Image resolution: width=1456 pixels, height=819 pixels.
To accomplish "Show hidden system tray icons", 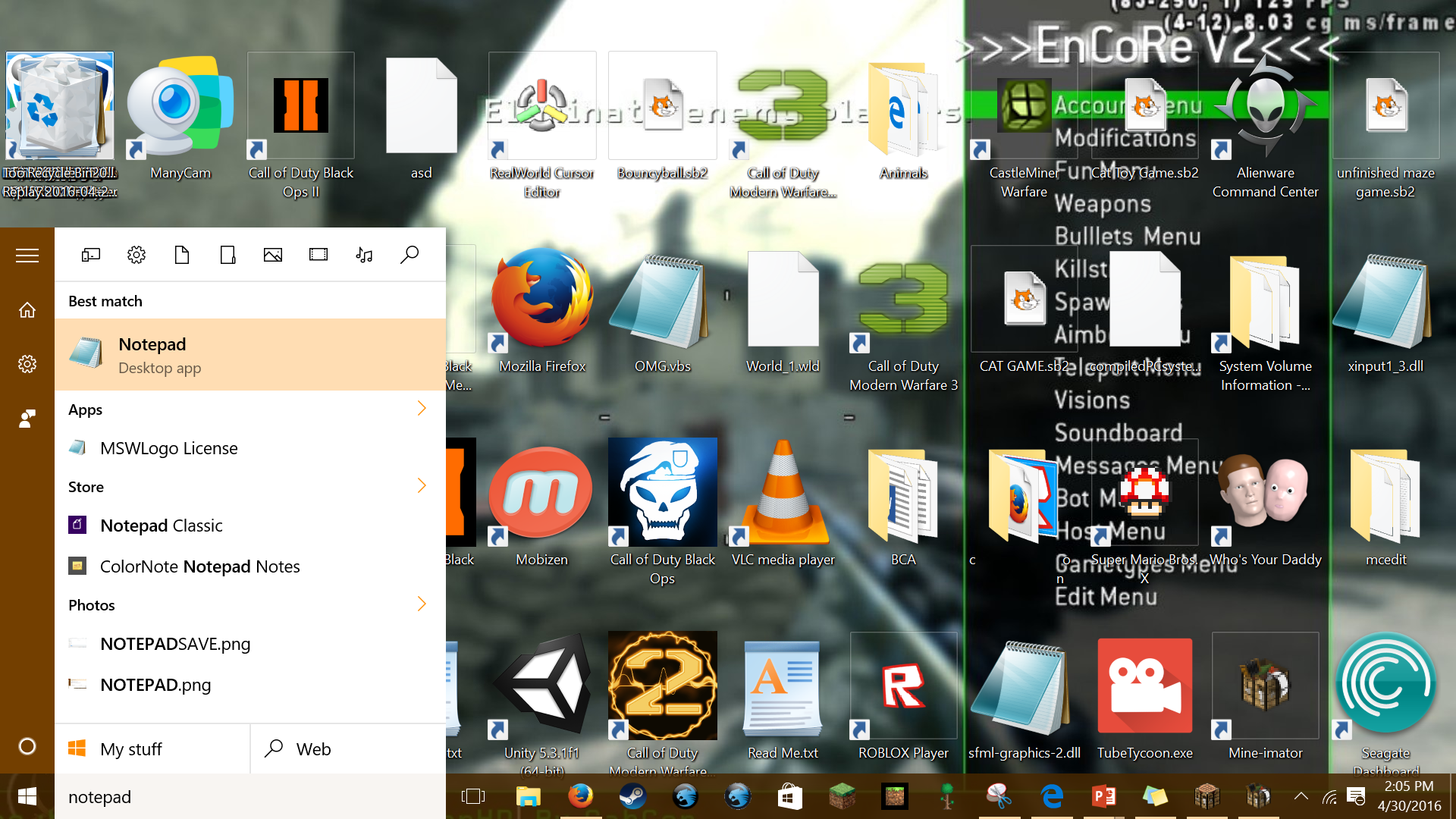I will 1301,796.
